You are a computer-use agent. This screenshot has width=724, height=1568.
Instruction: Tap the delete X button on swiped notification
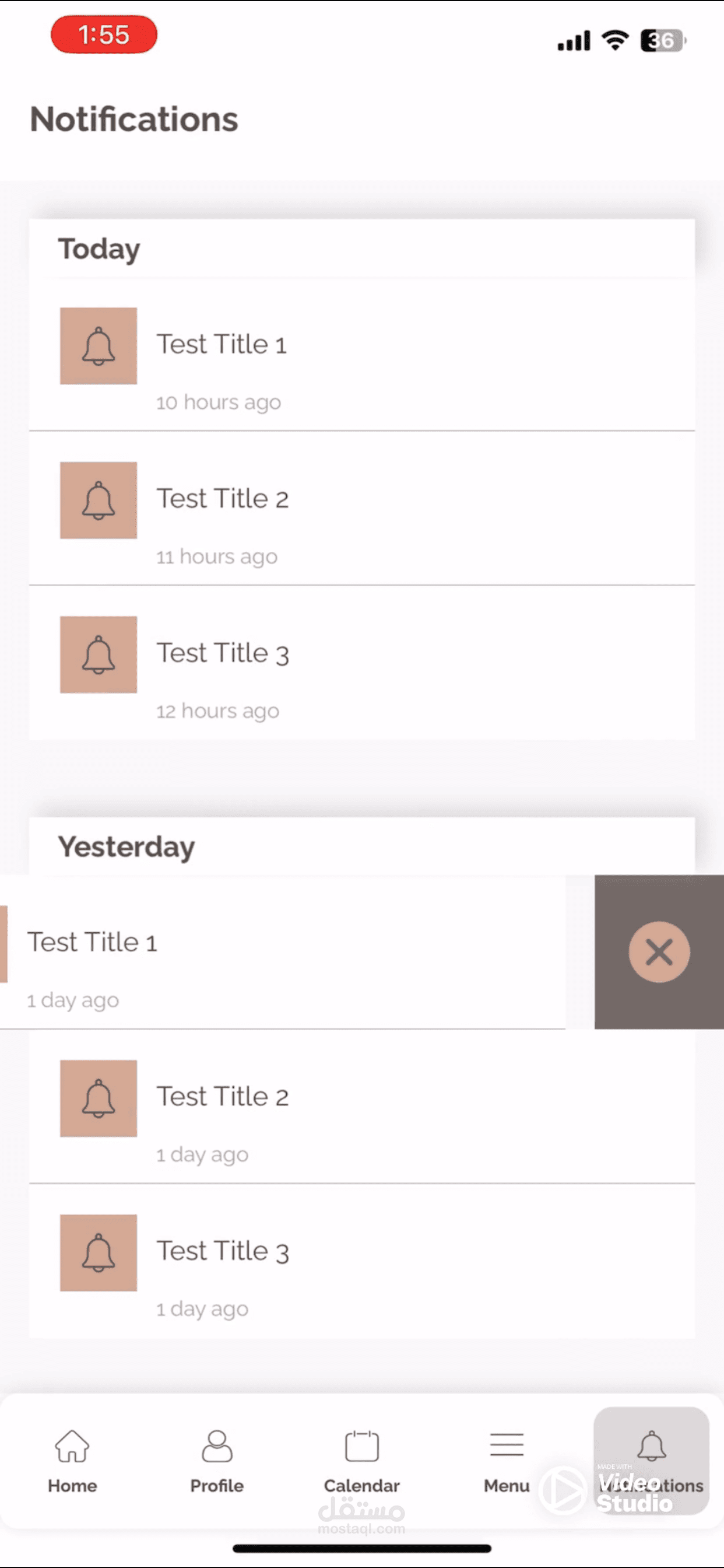pos(659,952)
